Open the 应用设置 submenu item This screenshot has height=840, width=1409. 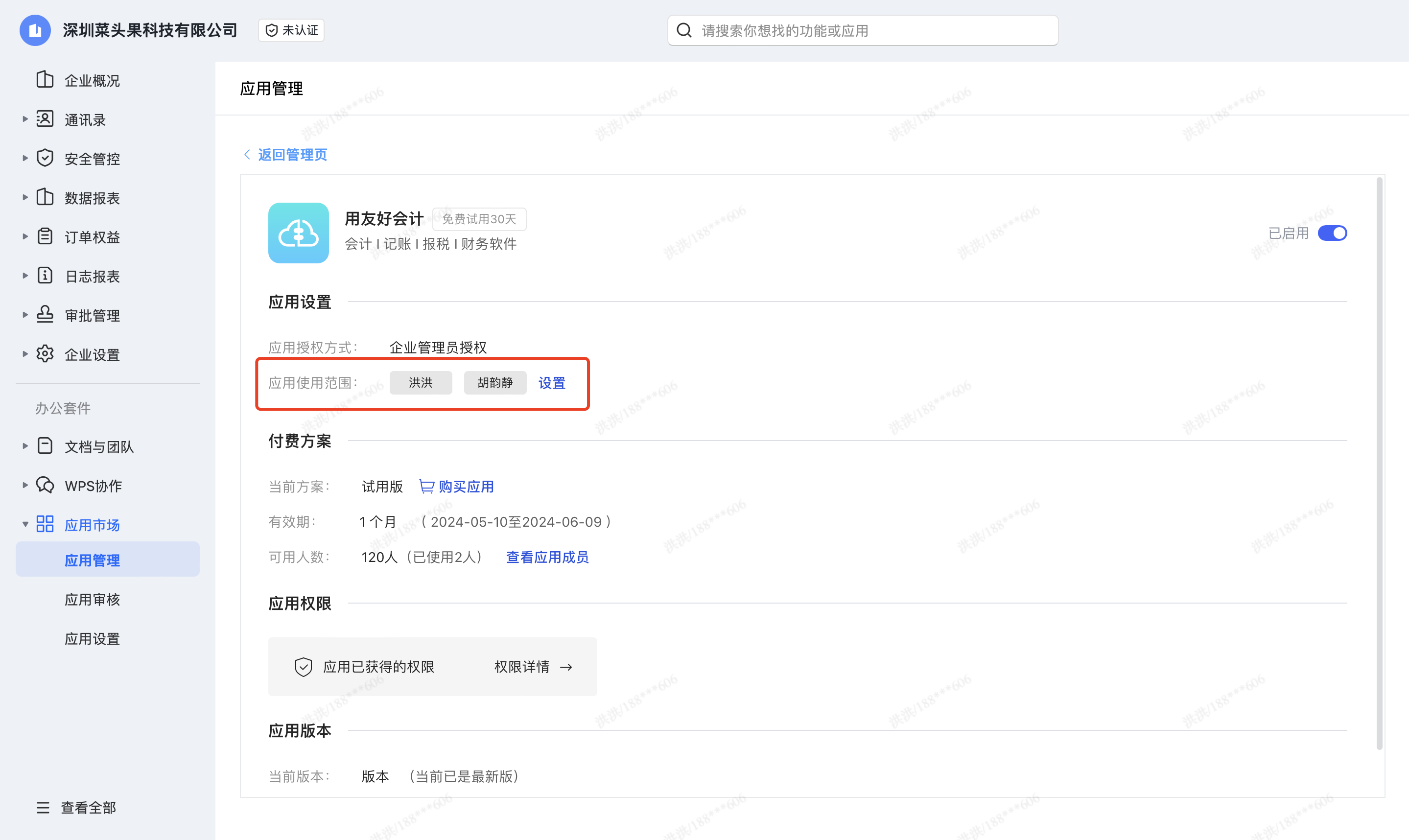pyautogui.click(x=92, y=638)
